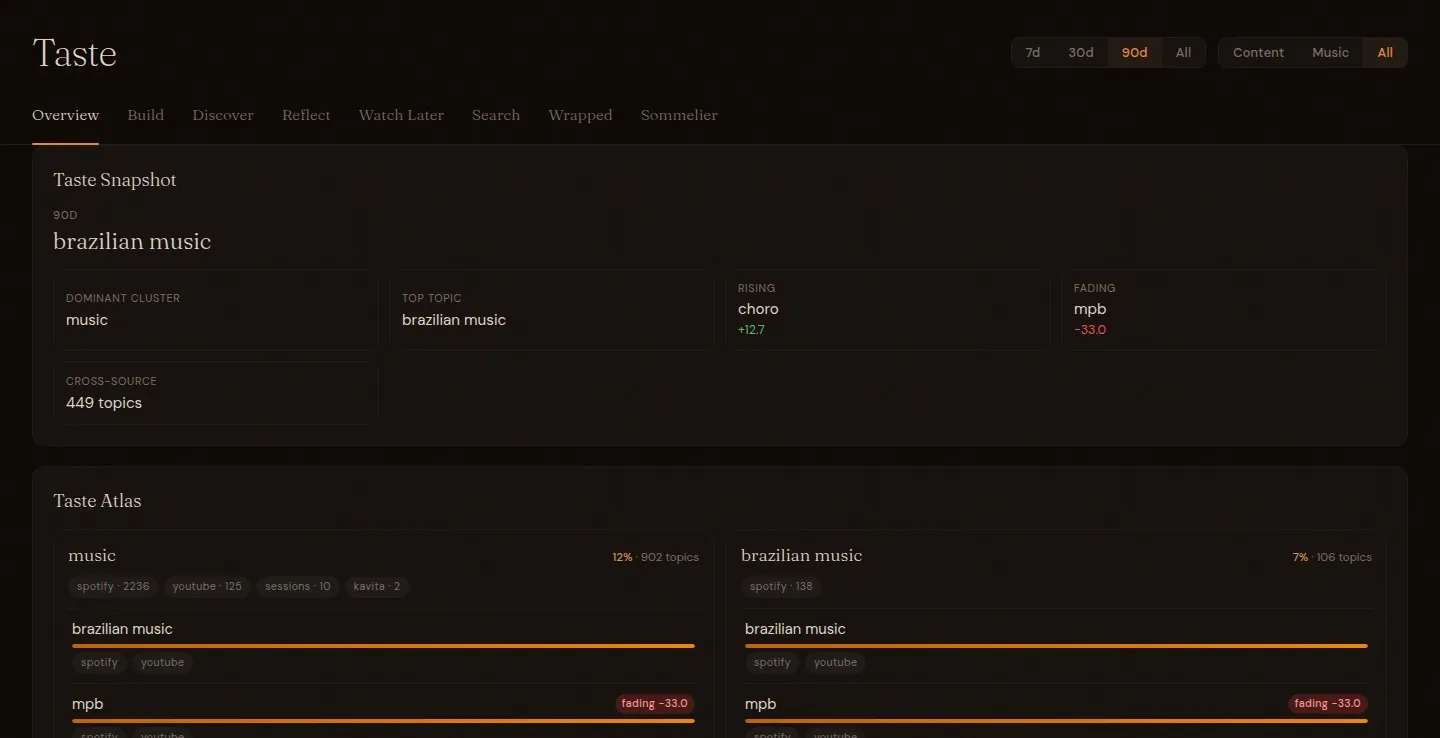
Task: Go to the Discover tab
Action: (x=223, y=115)
